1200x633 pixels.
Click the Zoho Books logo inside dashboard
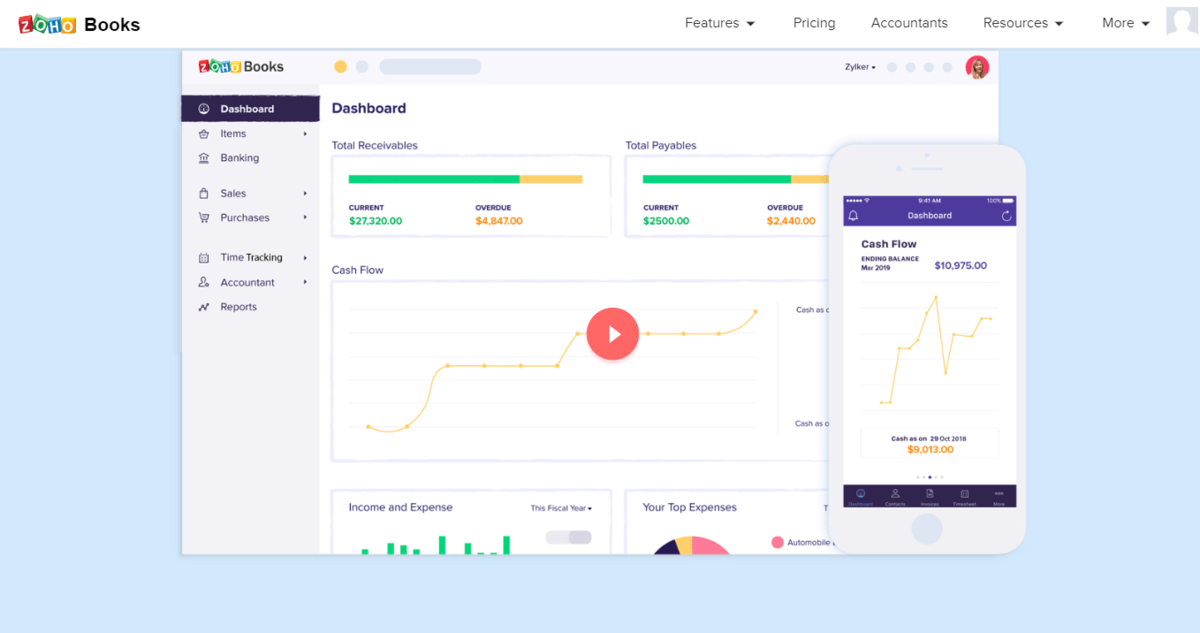coord(241,67)
